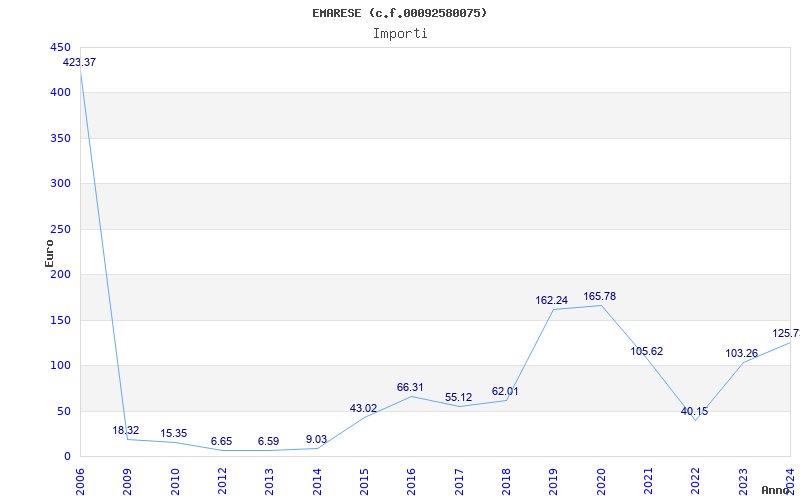Click x-axis year 2020
The image size is (800, 500).
601,482
